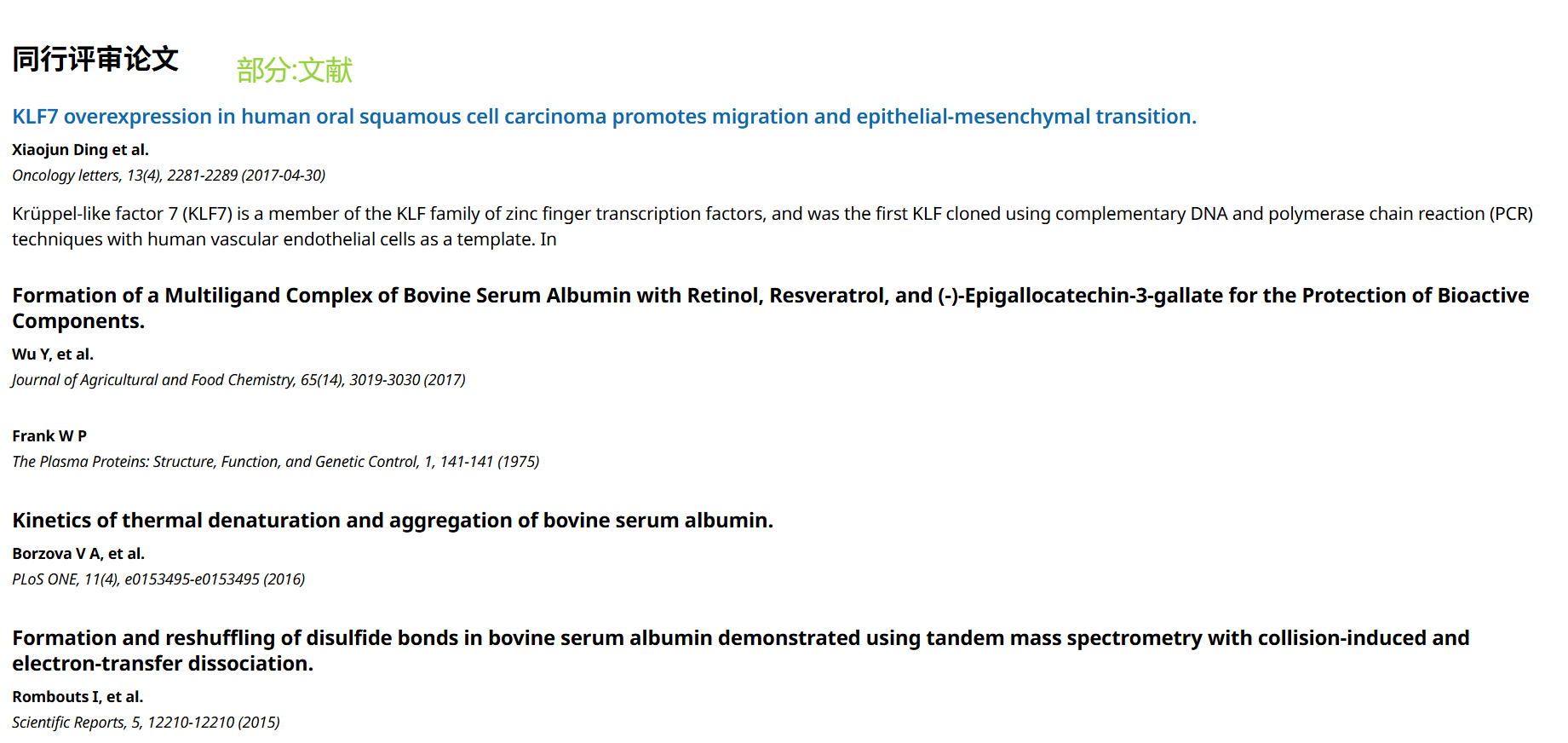1568x743 pixels.
Task: Click the green 部分:文献 label
Action: click(294, 70)
